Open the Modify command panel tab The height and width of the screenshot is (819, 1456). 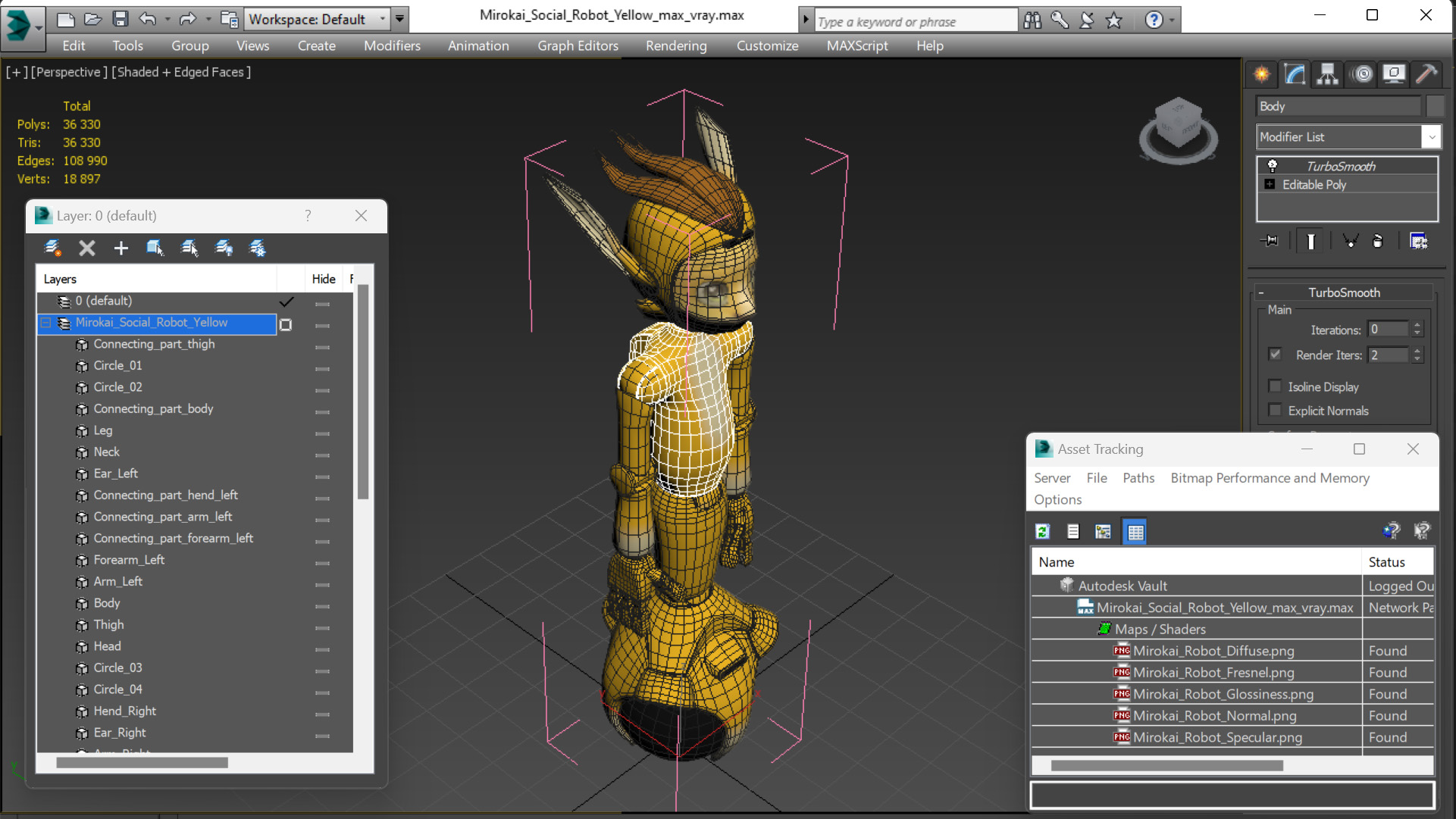point(1295,73)
